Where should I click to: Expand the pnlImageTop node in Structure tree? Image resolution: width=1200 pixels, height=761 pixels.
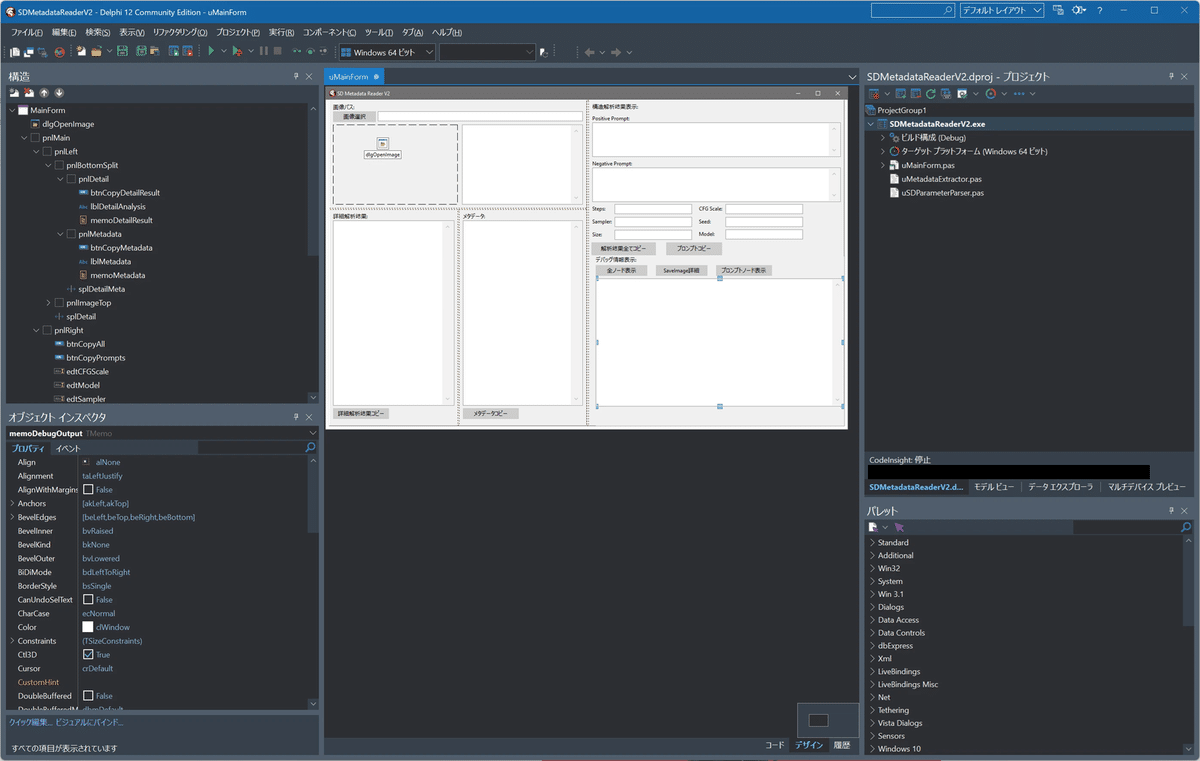[47, 302]
